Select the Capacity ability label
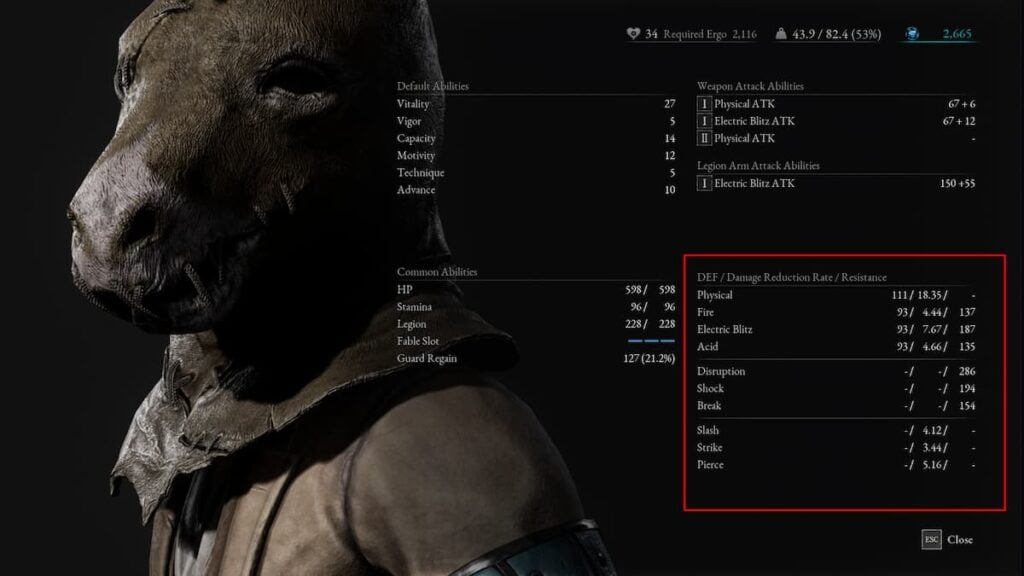The height and width of the screenshot is (576, 1024). click(416, 138)
